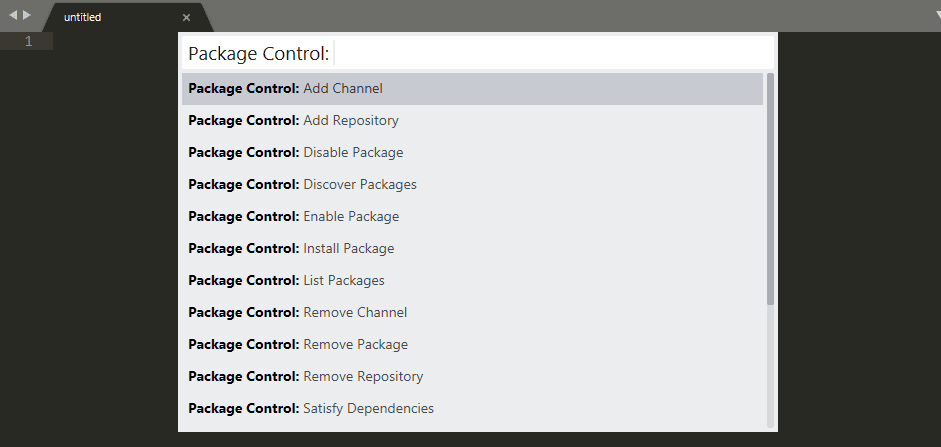Viewport: 941px width, 447px height.
Task: Run Package Control: Install Package
Action: pos(472,249)
